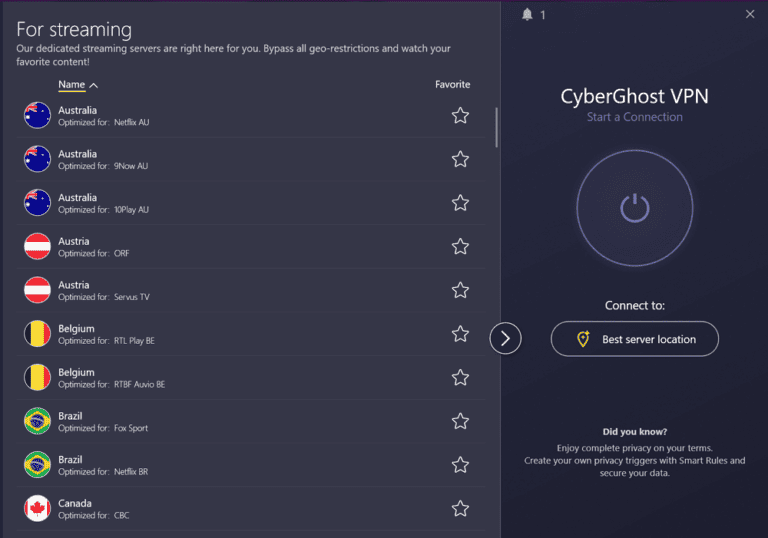Open notifications via the bell icon
The width and height of the screenshot is (768, 538).
(x=527, y=15)
